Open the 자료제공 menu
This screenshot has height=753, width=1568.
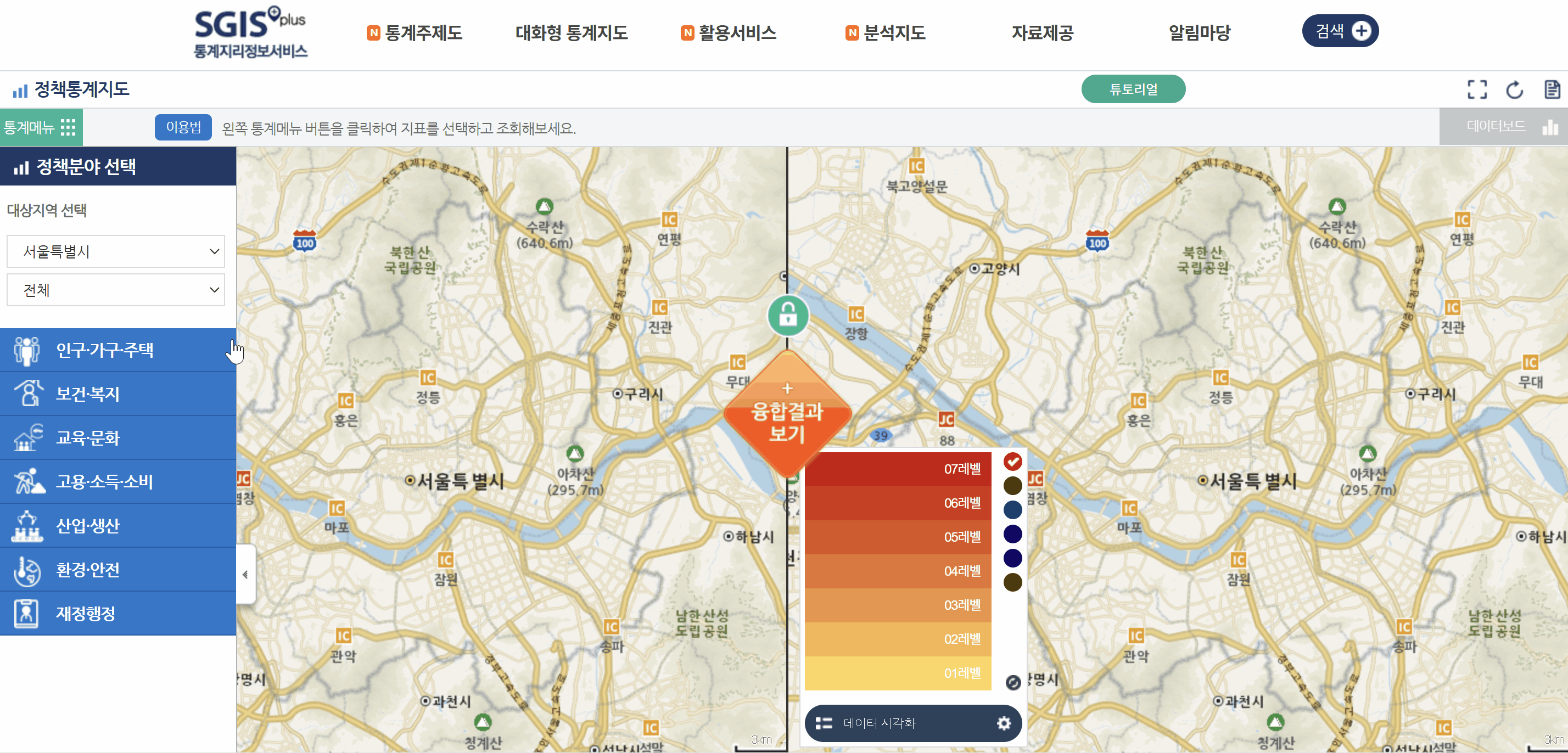(1042, 33)
